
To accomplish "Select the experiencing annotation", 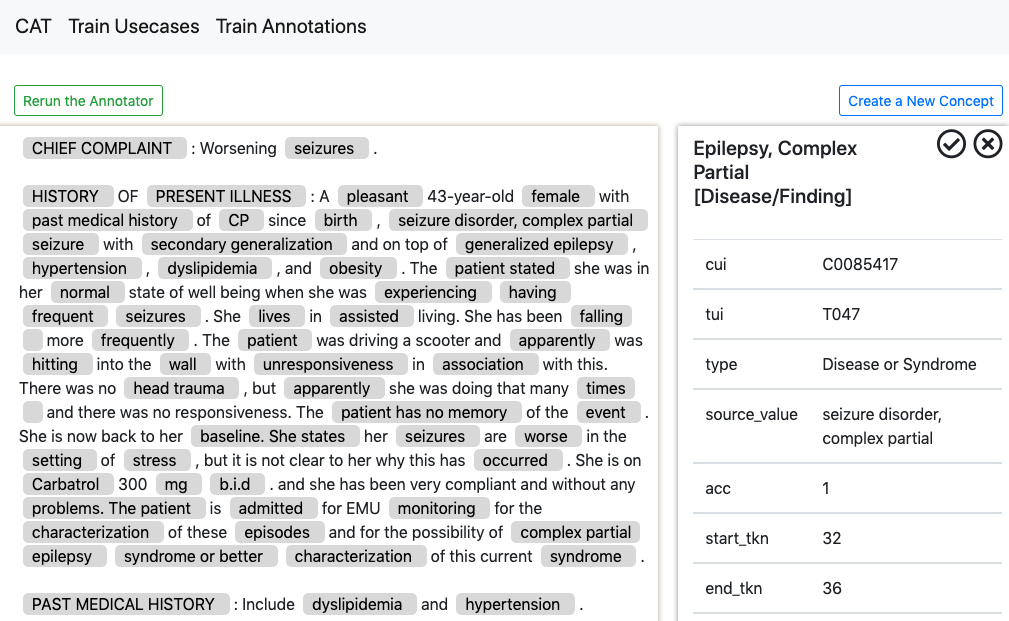I will pos(433,292).
